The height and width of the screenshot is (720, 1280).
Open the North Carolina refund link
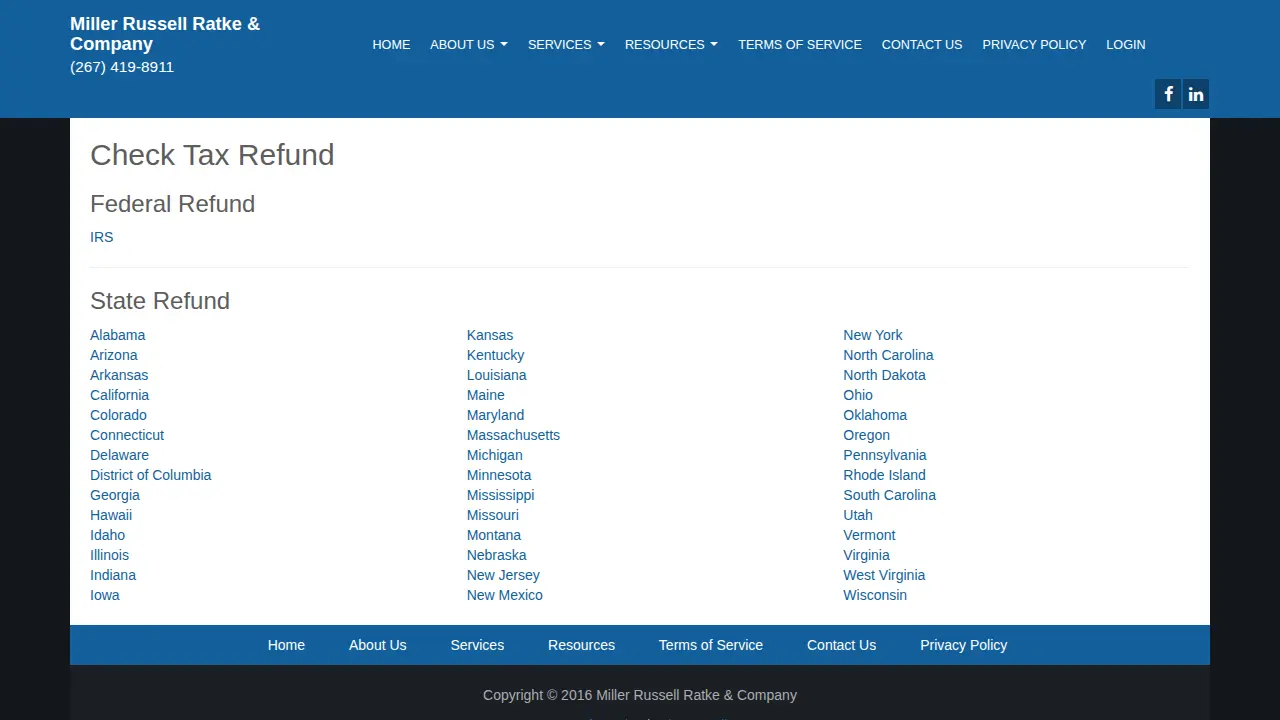(889, 355)
